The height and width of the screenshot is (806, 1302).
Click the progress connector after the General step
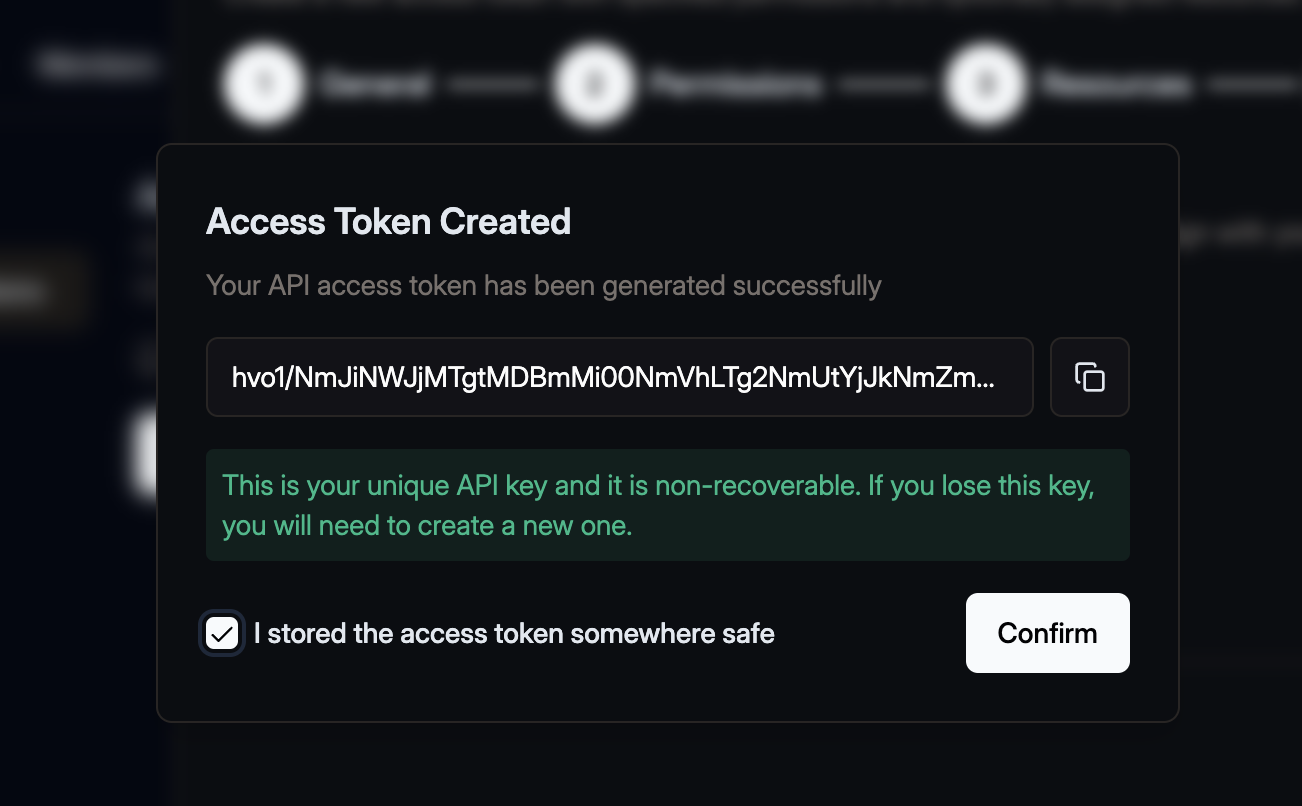point(493,84)
